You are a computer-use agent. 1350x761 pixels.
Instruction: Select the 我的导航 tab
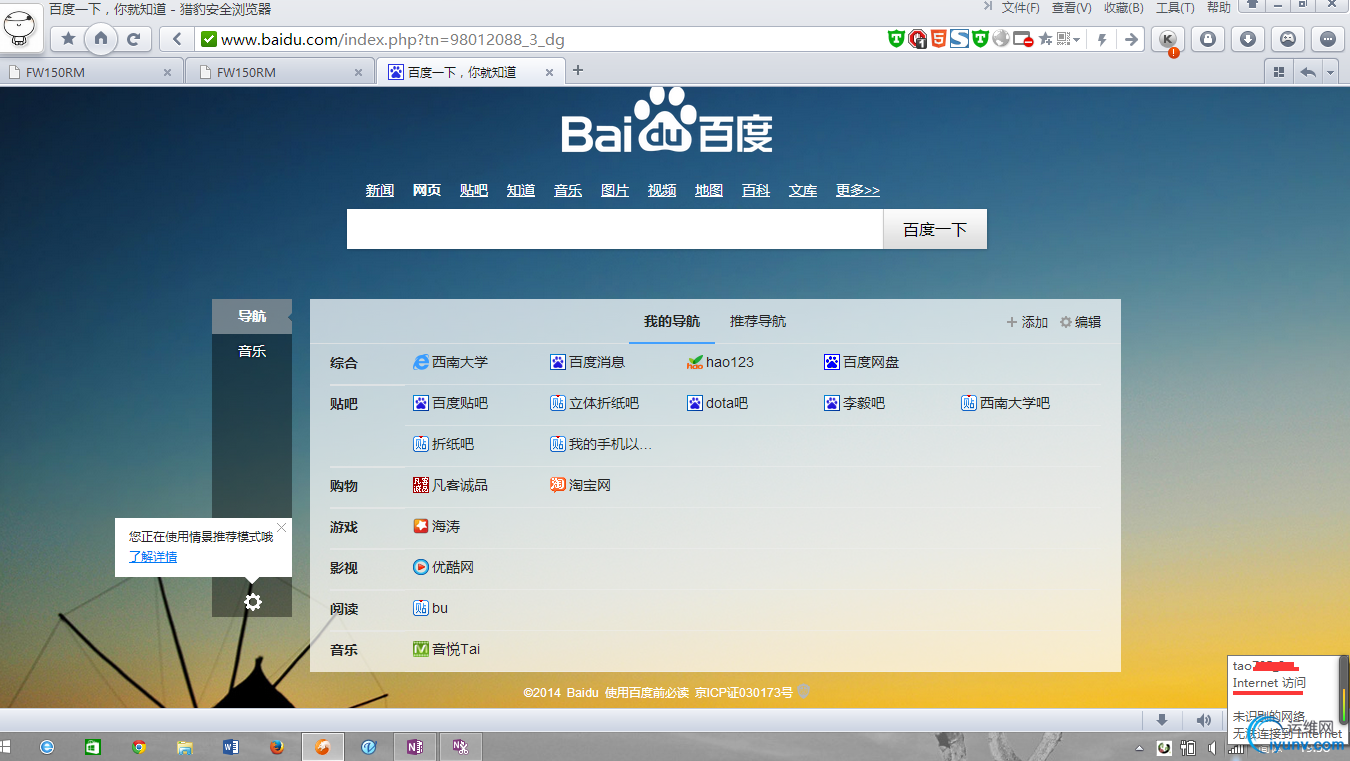tap(672, 321)
